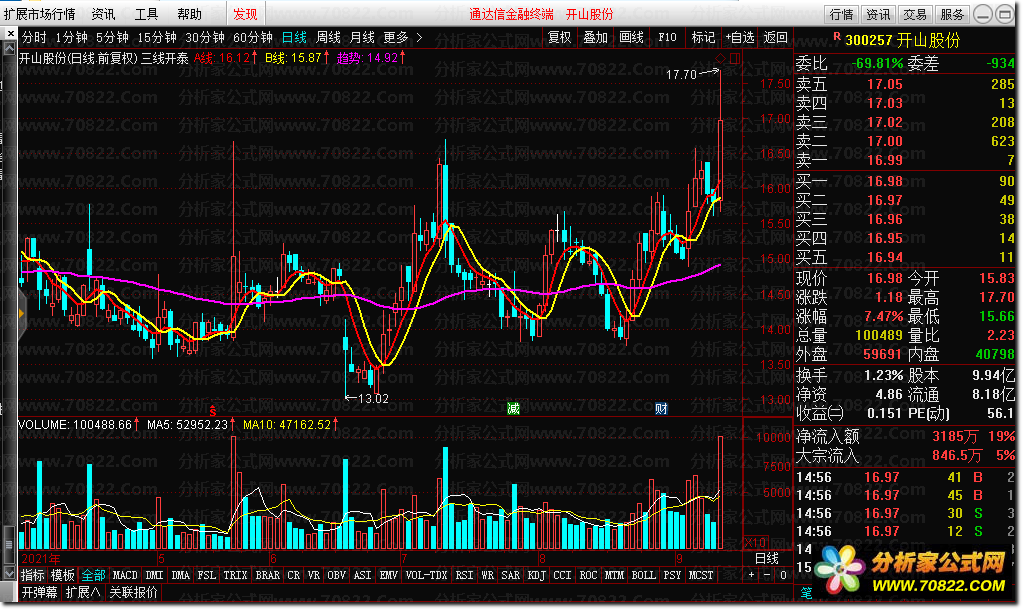Choose the VOL-TDX indicator
The image size is (1024, 610).
pos(426,575)
